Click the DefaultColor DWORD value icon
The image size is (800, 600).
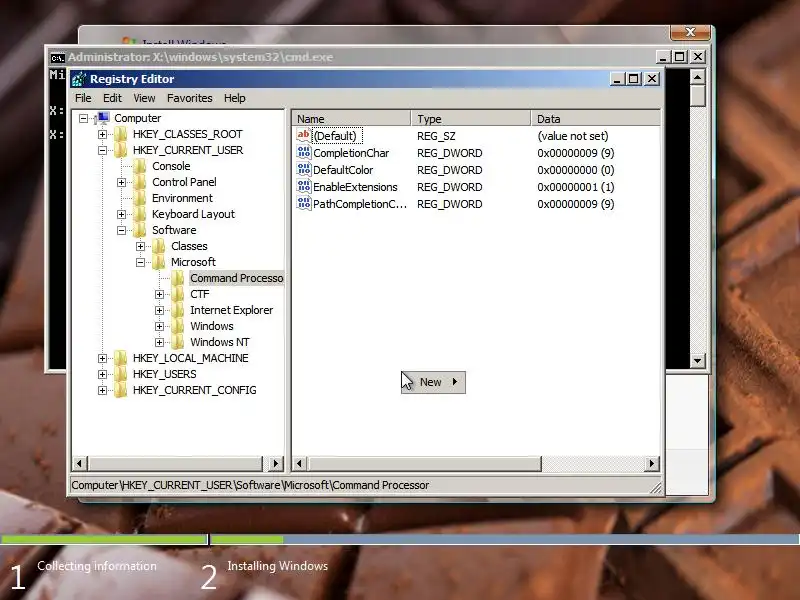(304, 169)
